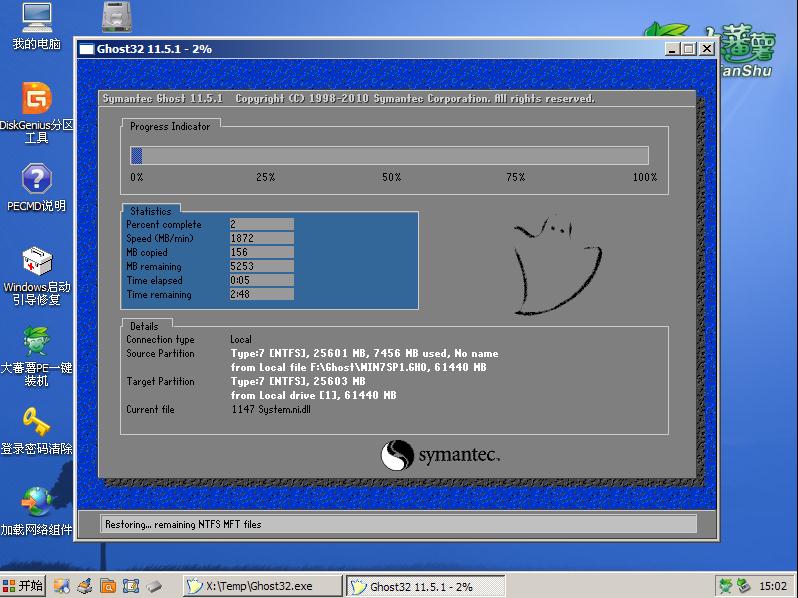Image resolution: width=798 pixels, height=598 pixels.
Task: Switch to X:\Temp\Ghost32.exe taskbar button
Action: pos(262,586)
